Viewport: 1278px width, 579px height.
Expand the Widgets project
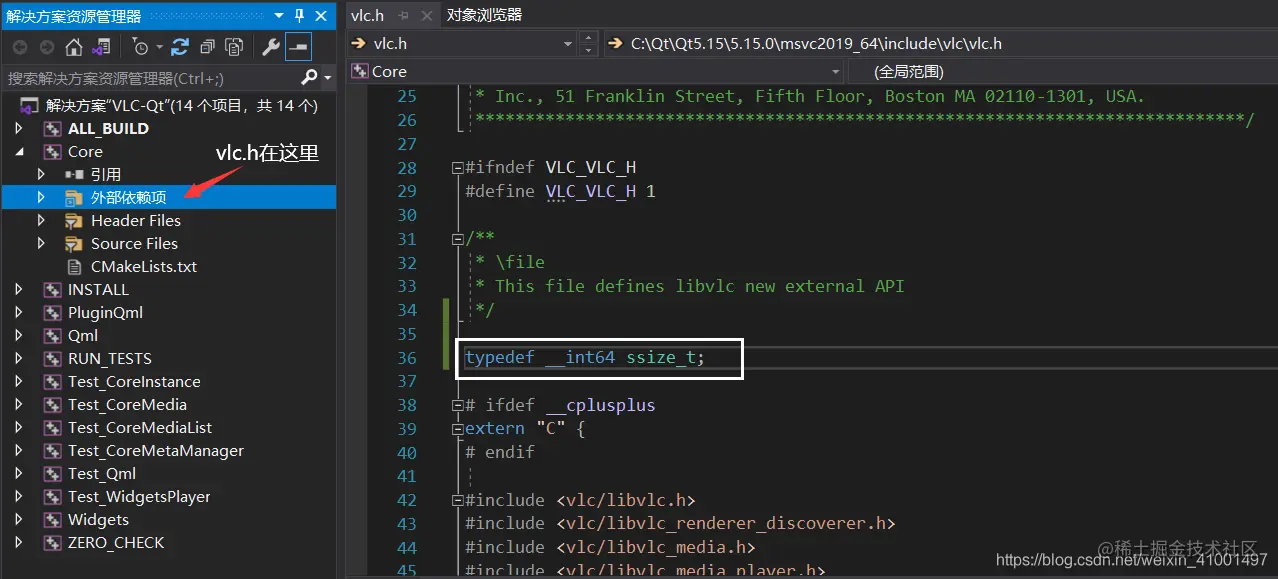coord(18,520)
